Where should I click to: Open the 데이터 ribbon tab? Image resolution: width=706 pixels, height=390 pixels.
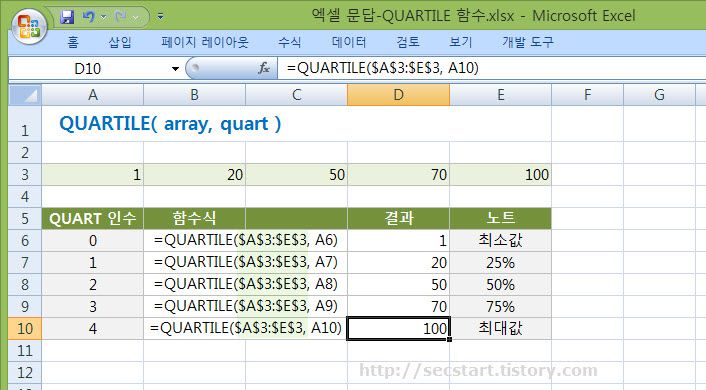pos(348,42)
